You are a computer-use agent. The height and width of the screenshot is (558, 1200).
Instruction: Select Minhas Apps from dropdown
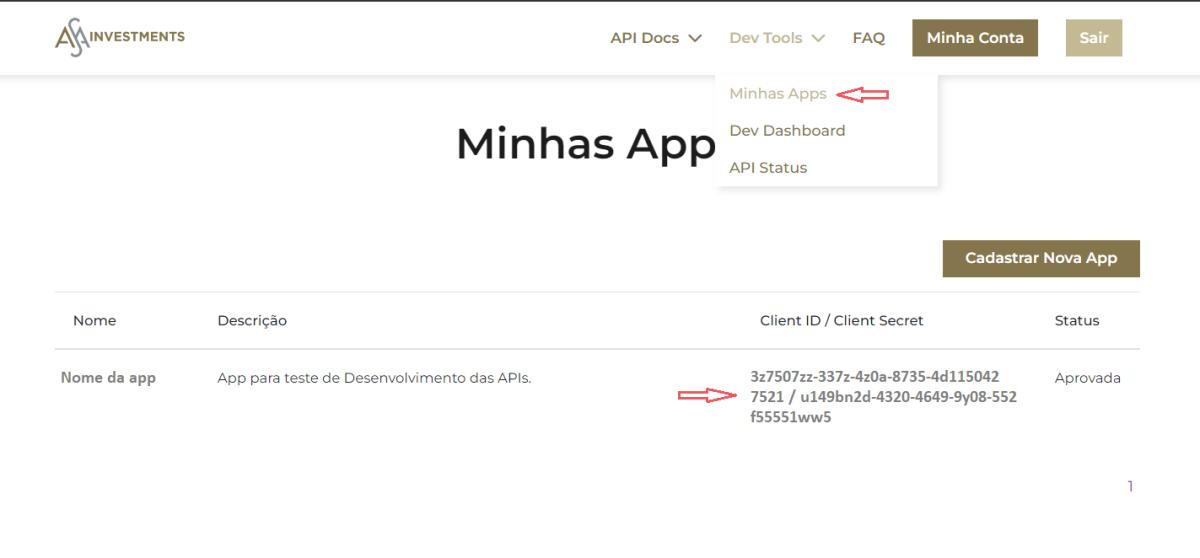pos(778,94)
